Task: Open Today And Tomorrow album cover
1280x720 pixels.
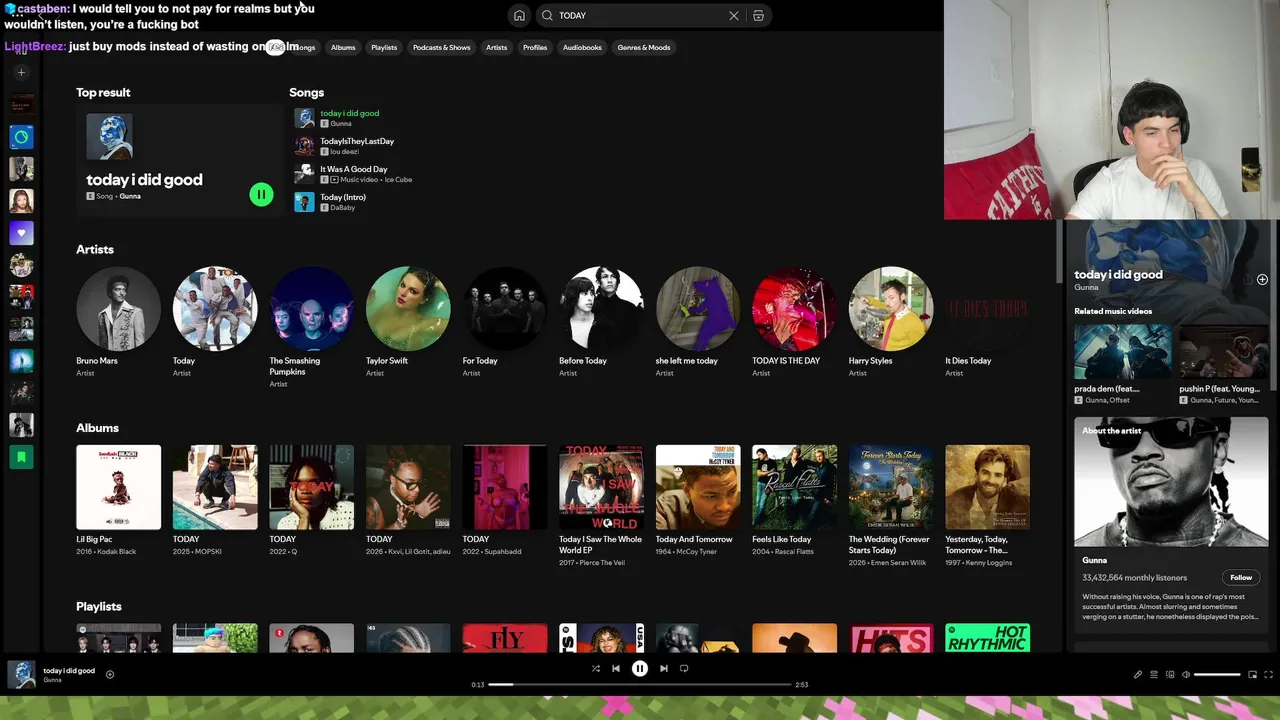Action: point(698,487)
